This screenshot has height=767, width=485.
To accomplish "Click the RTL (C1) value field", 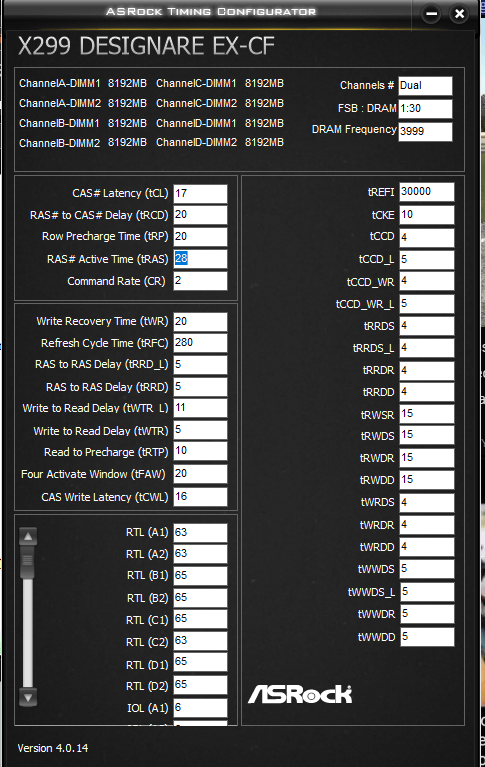I will [200, 619].
